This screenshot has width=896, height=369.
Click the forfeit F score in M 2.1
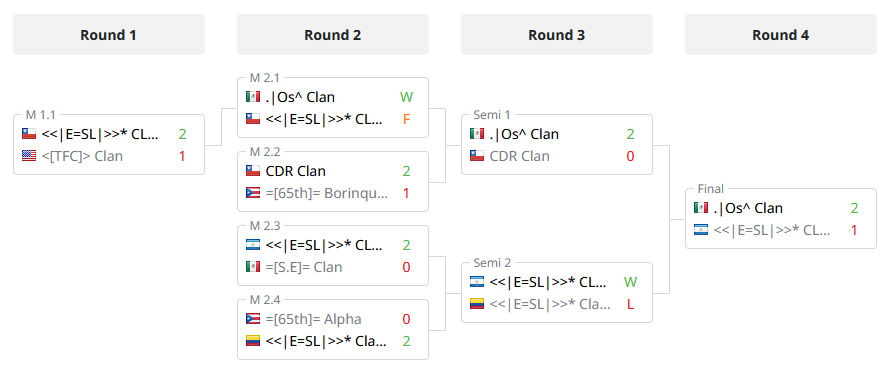coord(406,119)
